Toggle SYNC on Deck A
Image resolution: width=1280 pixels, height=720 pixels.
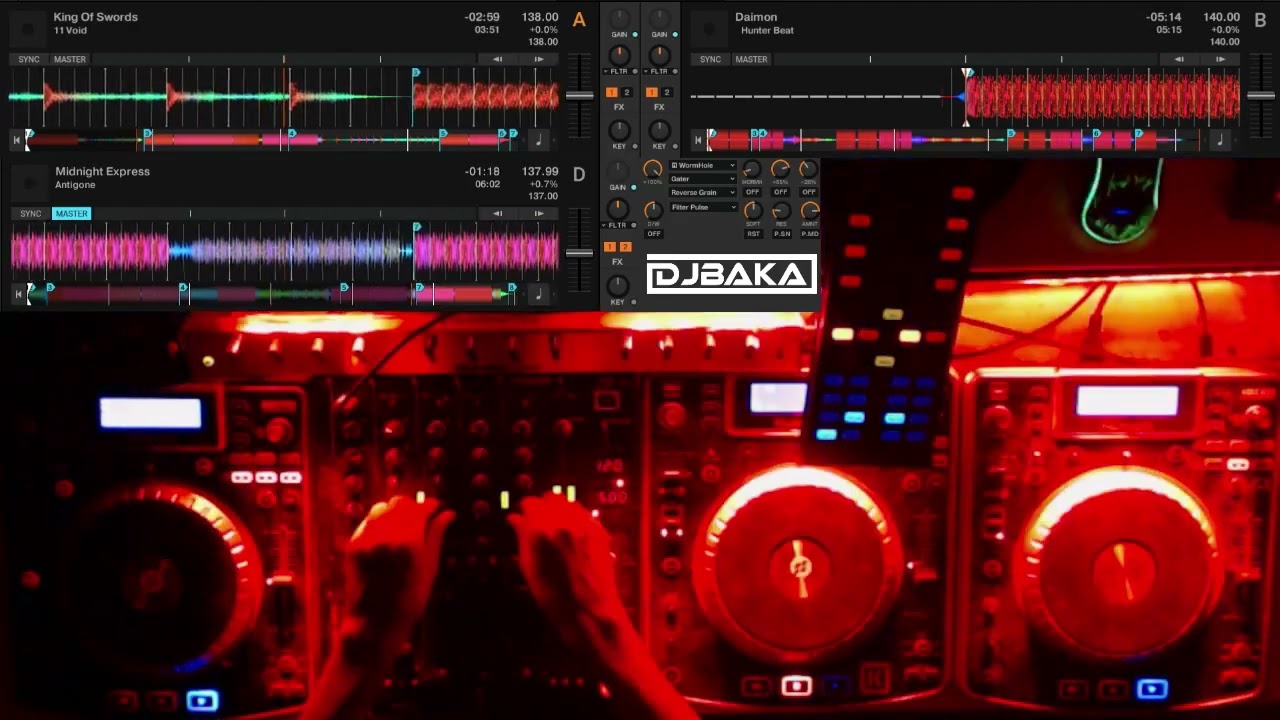(x=29, y=59)
